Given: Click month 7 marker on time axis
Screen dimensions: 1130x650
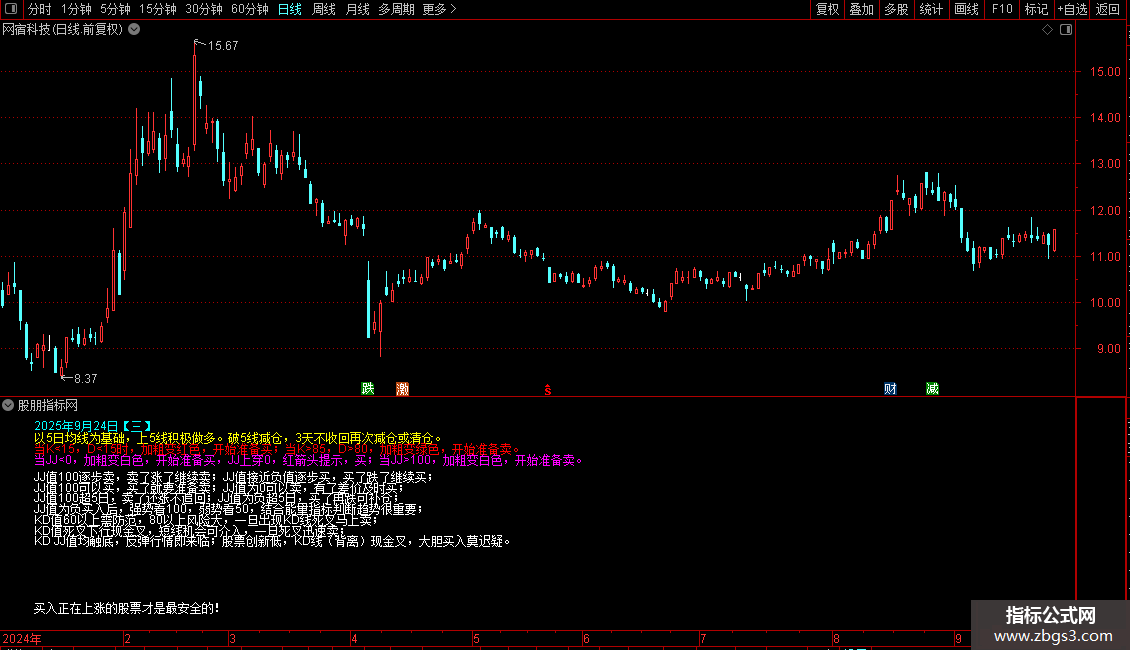Looking at the screenshot, I should pyautogui.click(x=703, y=638).
